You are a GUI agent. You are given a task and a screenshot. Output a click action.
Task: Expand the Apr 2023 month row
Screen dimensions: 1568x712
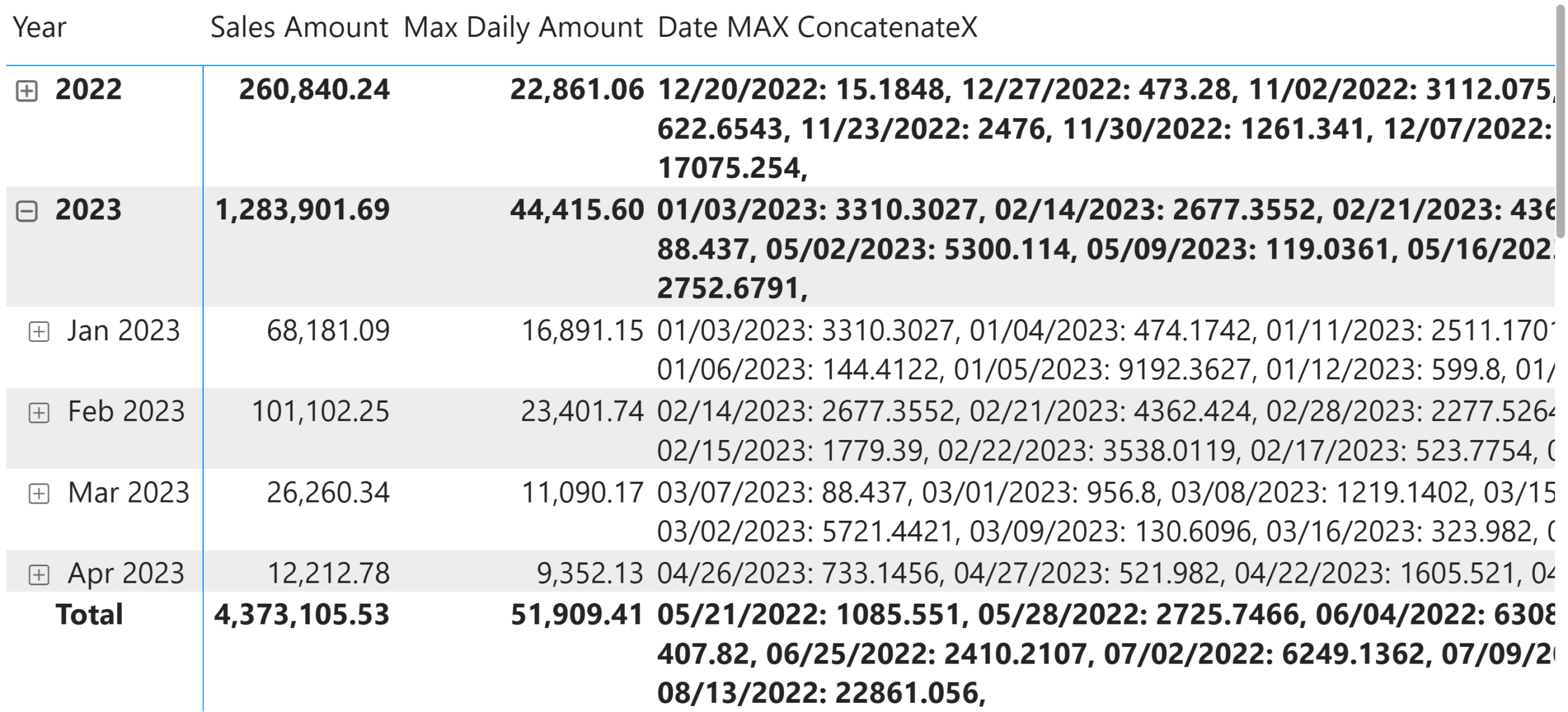pos(39,574)
